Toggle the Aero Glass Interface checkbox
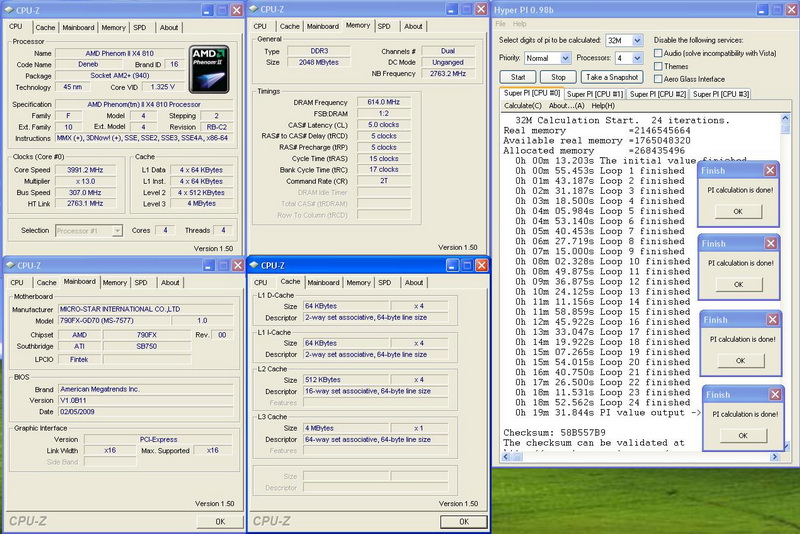Screen dimensions: 800x534 (x=659, y=79)
